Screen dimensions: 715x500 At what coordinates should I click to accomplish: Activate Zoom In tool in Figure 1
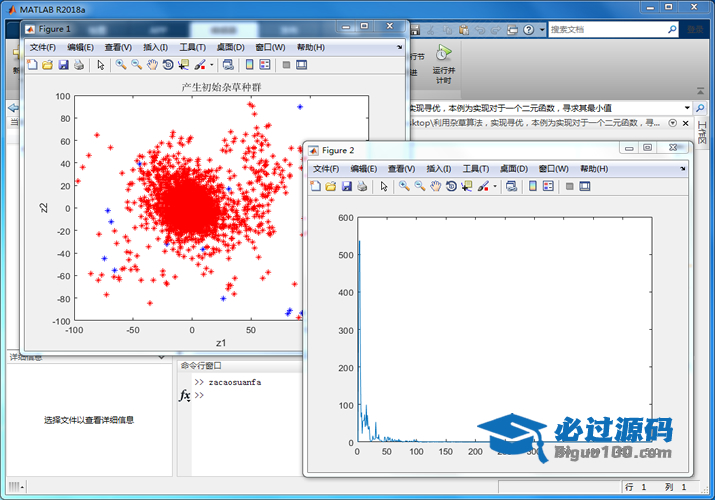tap(121, 65)
